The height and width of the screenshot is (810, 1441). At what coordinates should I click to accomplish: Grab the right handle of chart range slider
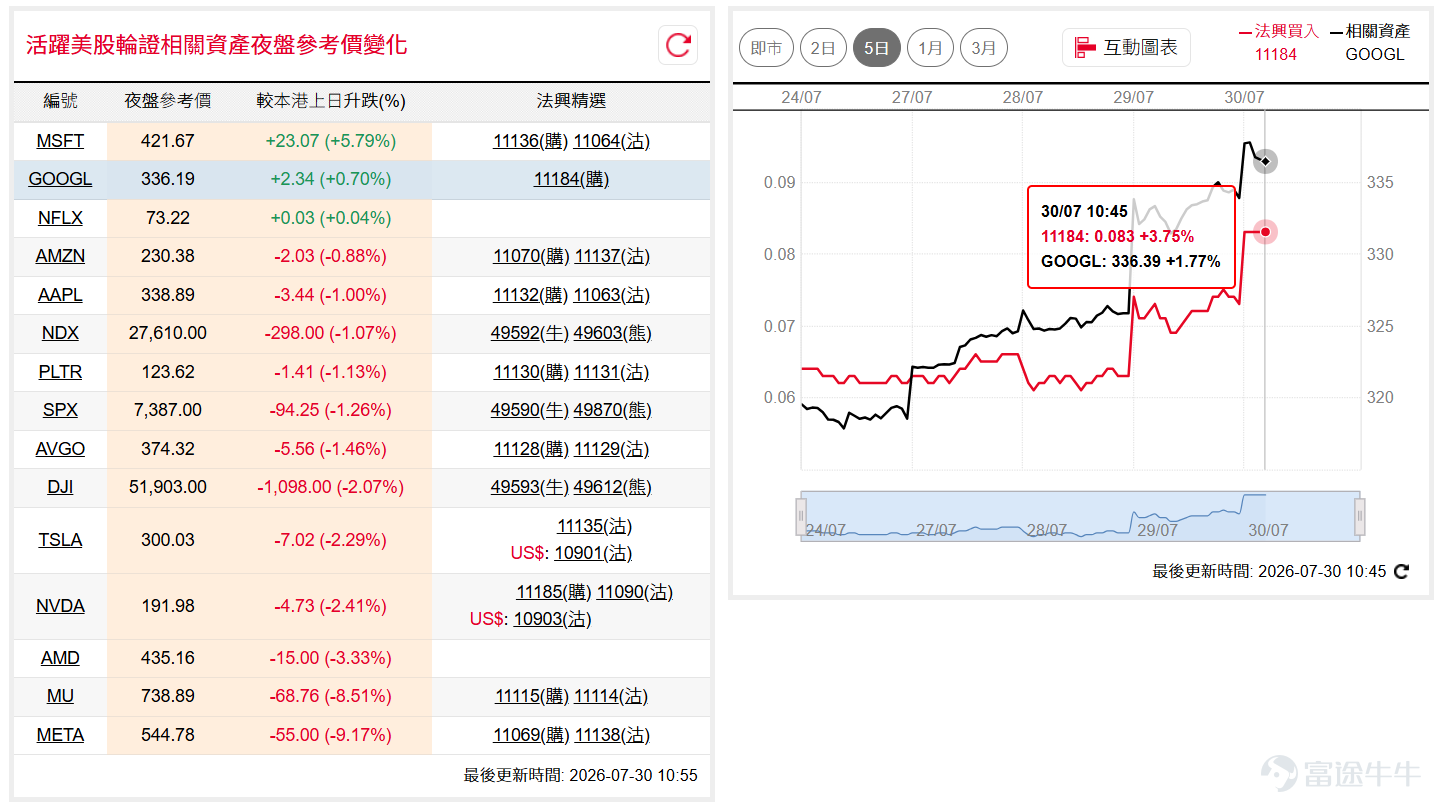tap(1359, 516)
